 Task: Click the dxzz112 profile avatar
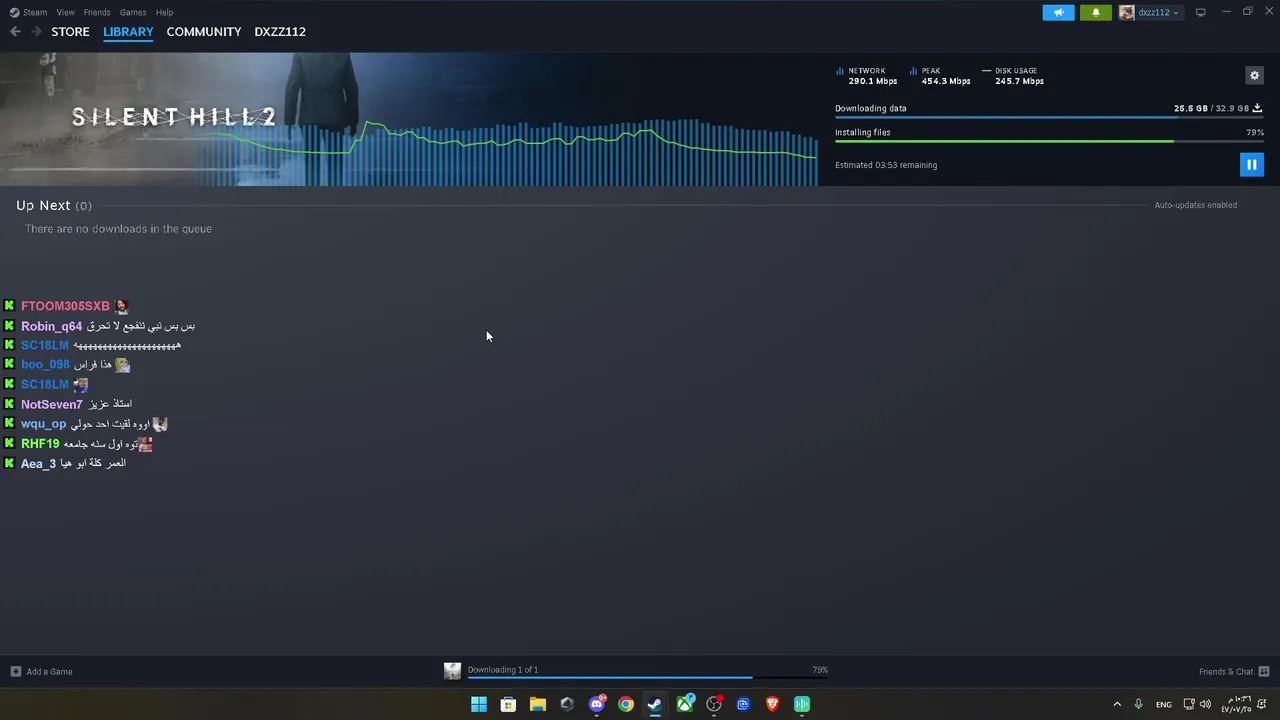(x=1127, y=12)
